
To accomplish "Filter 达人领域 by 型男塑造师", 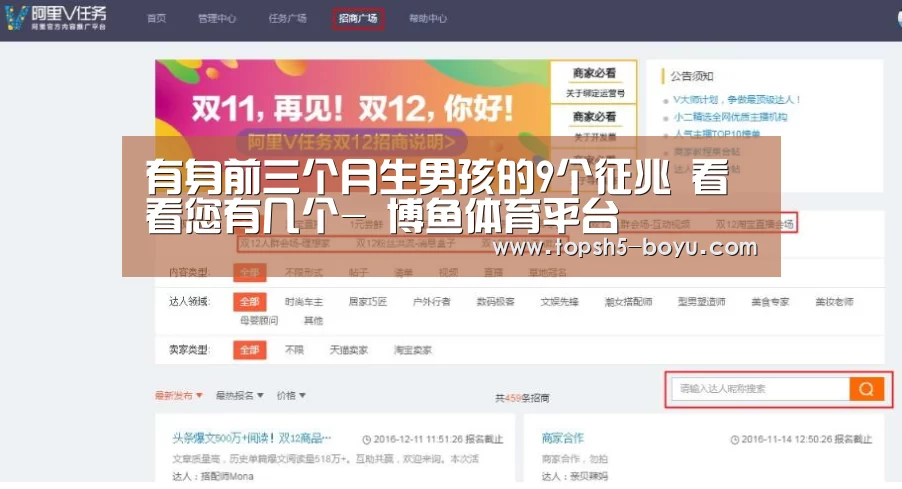I will 701,301.
